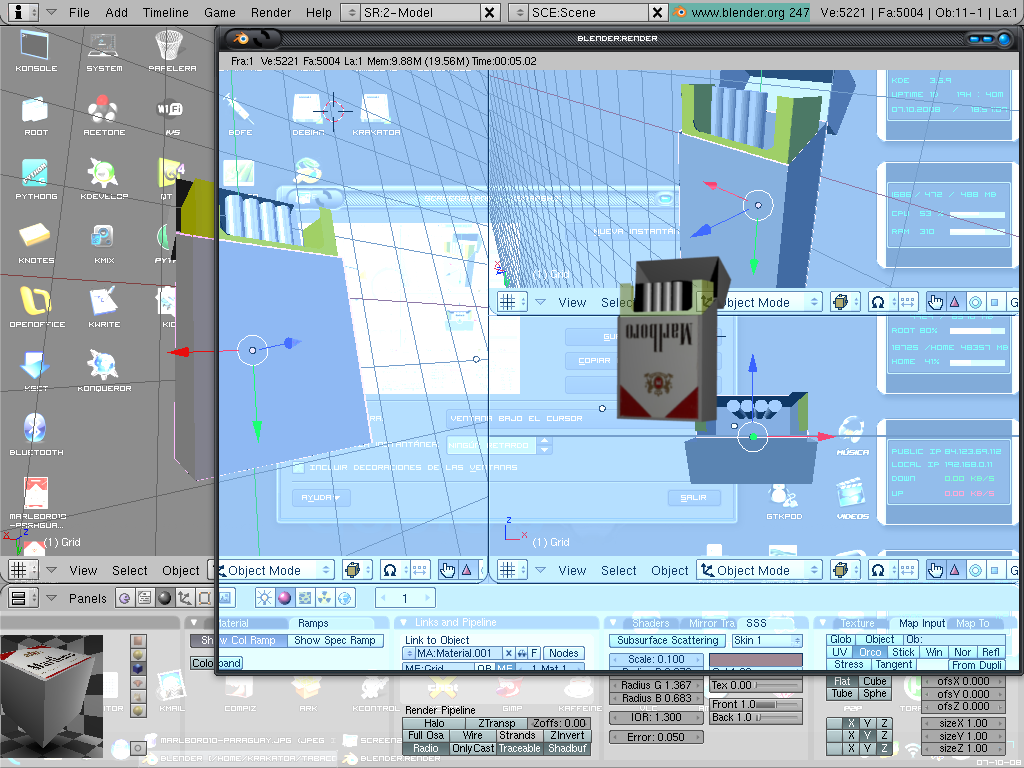Select the Object context axes icon
The height and width of the screenshot is (768, 1024).
tap(185, 598)
